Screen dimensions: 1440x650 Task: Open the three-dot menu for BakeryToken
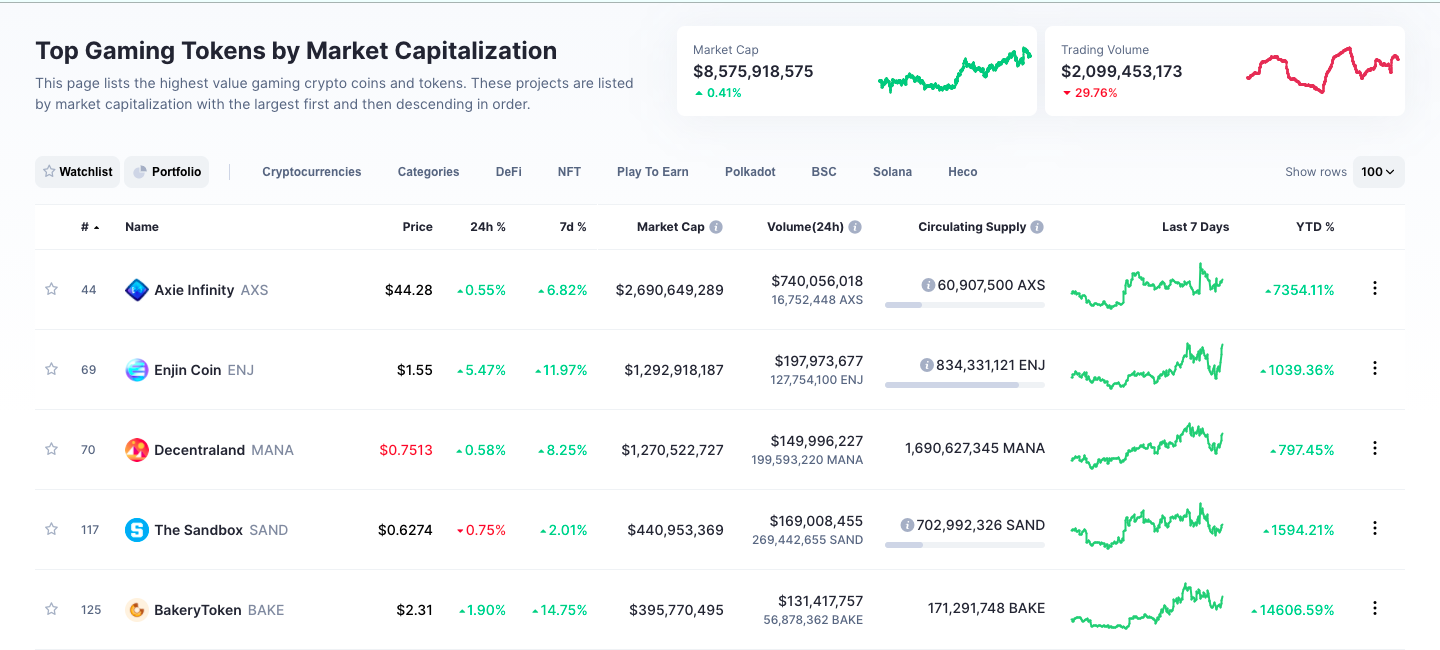[x=1375, y=608]
